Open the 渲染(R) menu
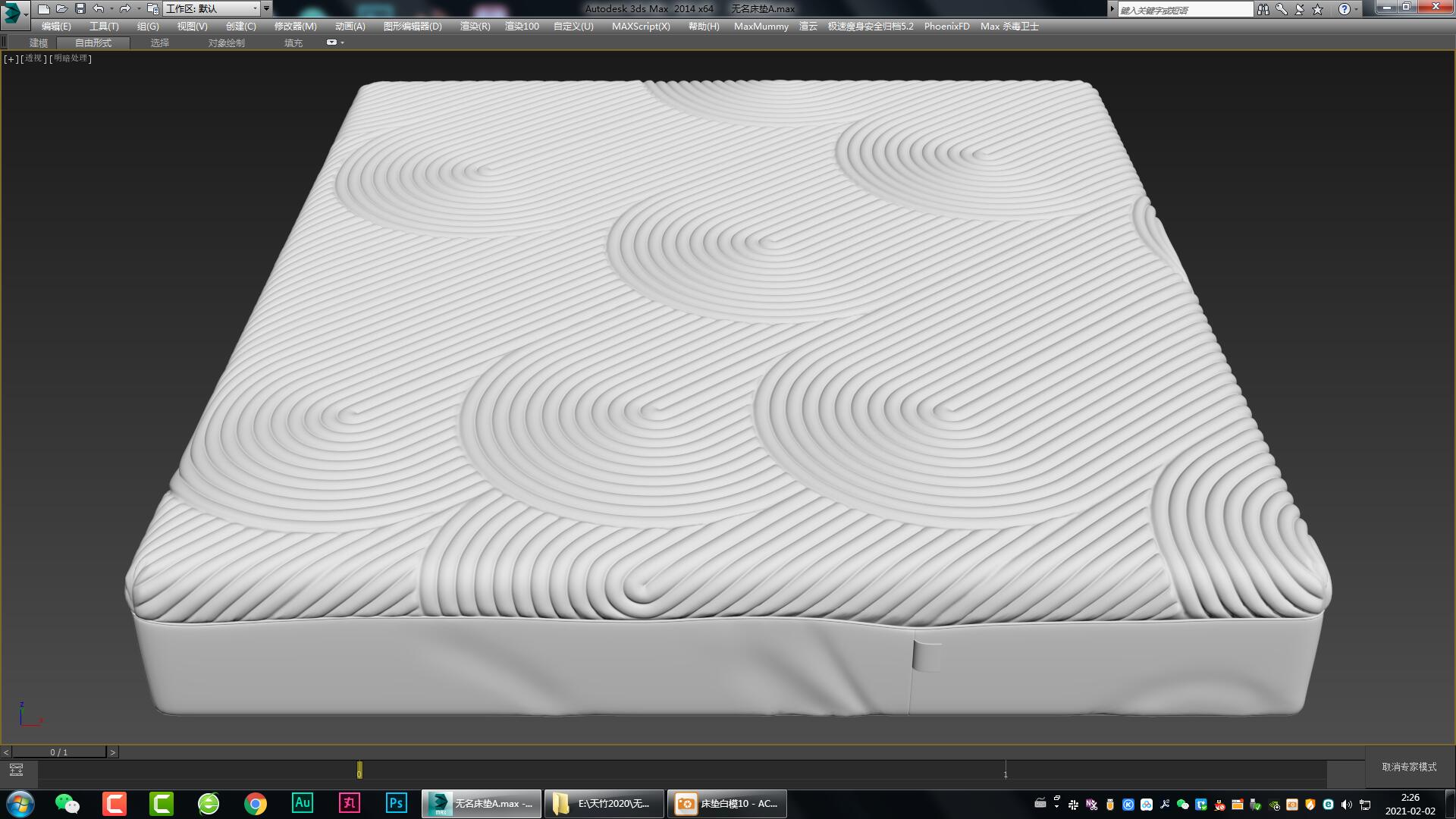 click(474, 26)
